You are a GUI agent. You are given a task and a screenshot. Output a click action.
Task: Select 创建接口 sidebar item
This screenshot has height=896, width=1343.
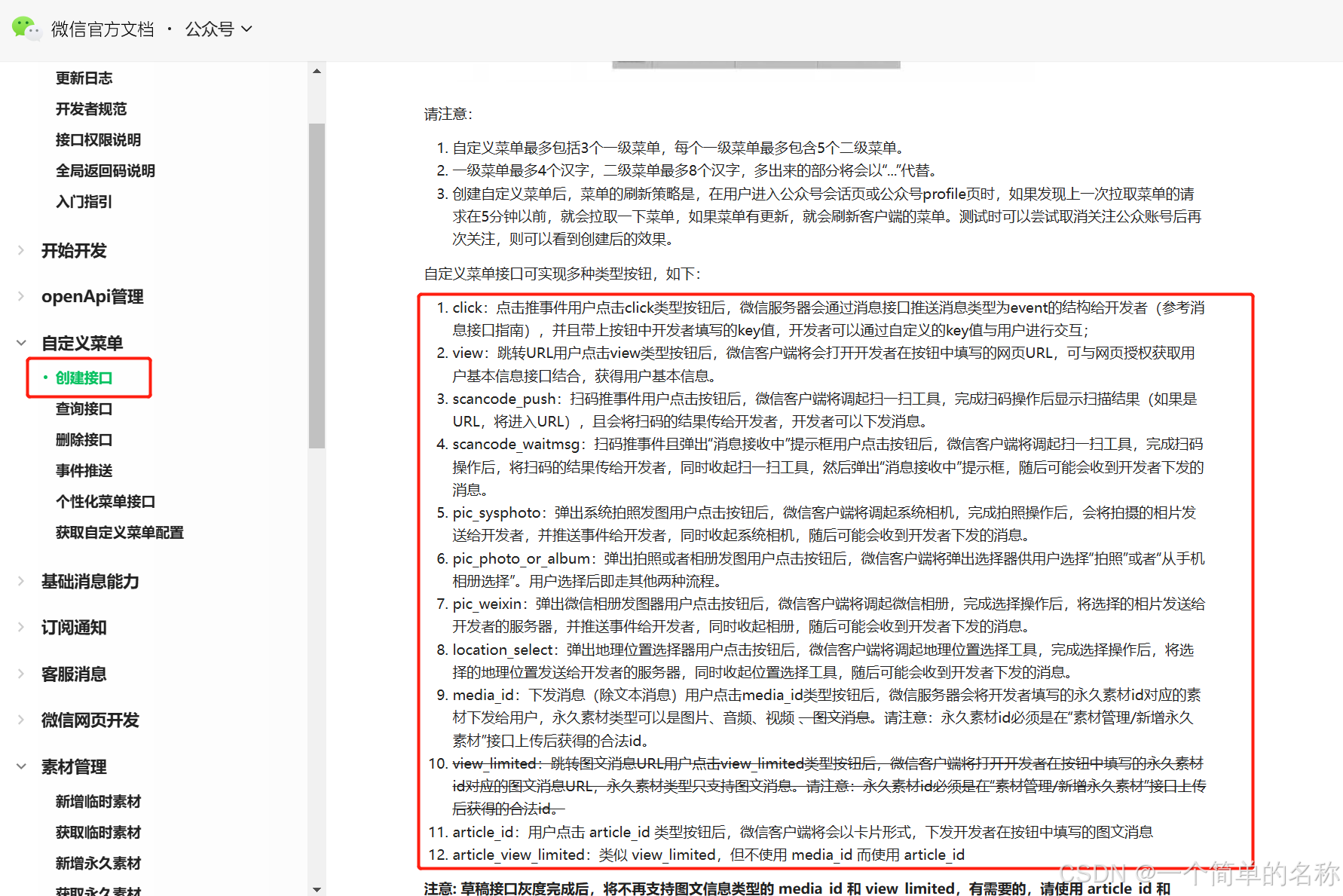click(84, 378)
